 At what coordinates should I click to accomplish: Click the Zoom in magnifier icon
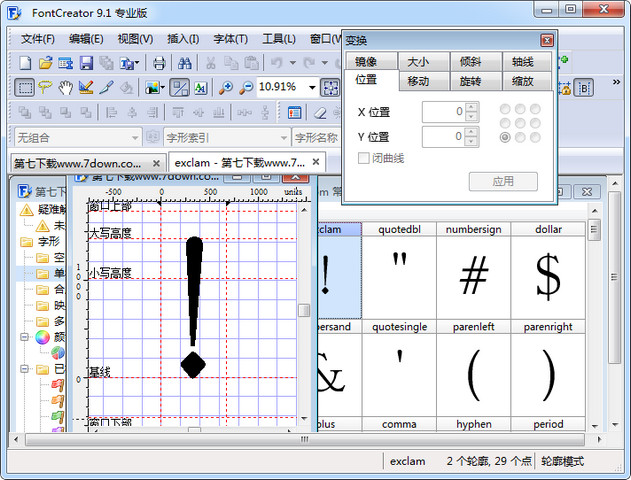[226, 87]
